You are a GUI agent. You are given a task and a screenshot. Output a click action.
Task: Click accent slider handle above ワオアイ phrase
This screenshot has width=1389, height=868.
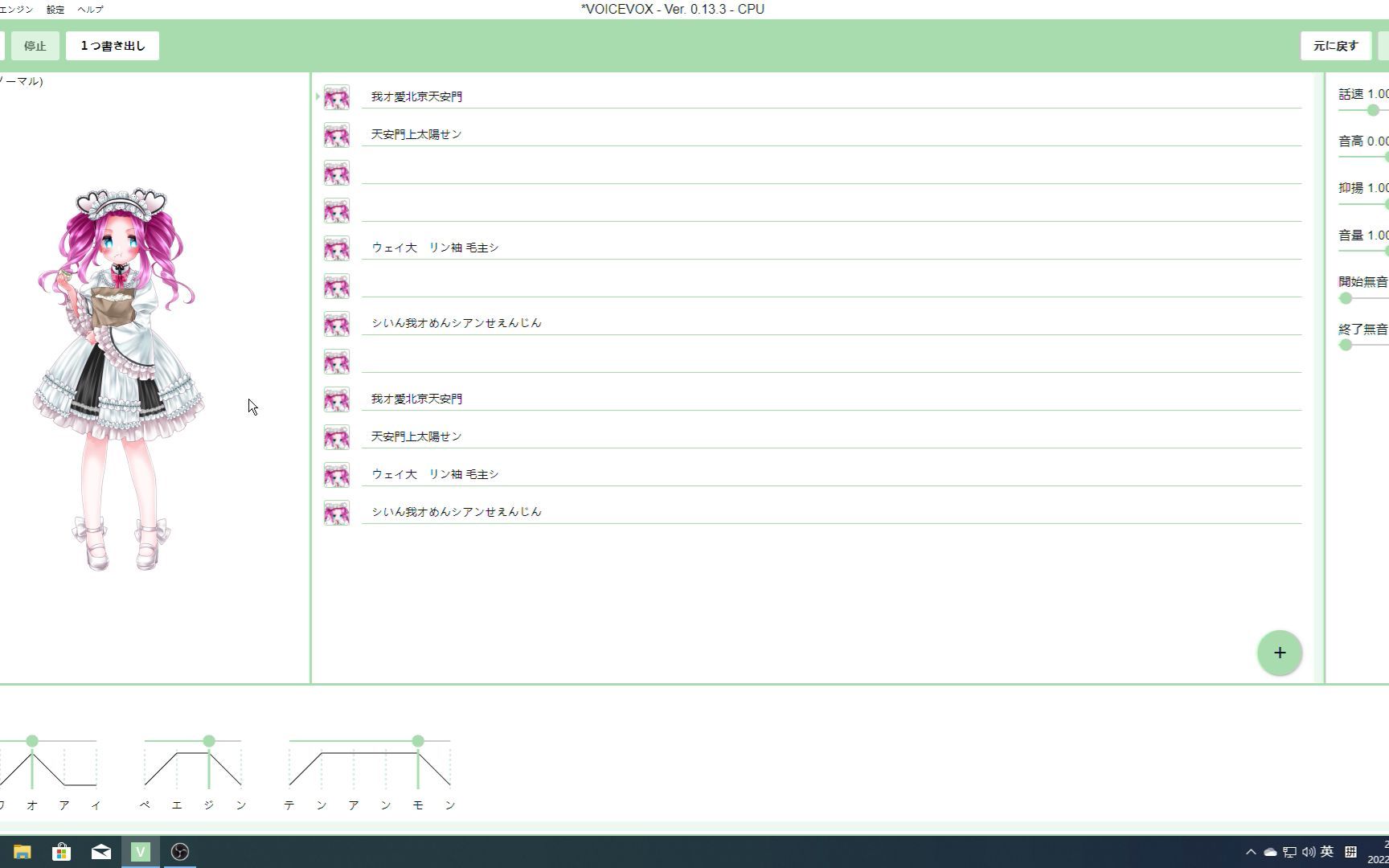pos(32,741)
